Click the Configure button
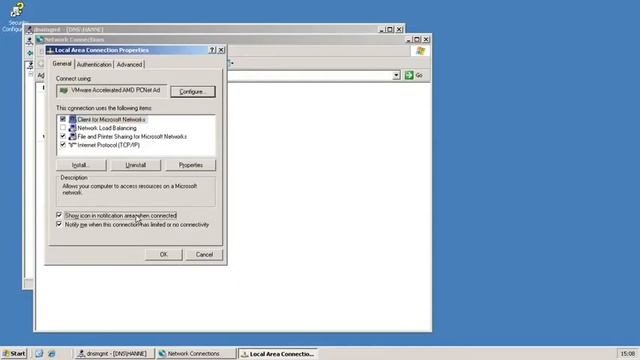The image size is (640, 360). pos(193,91)
